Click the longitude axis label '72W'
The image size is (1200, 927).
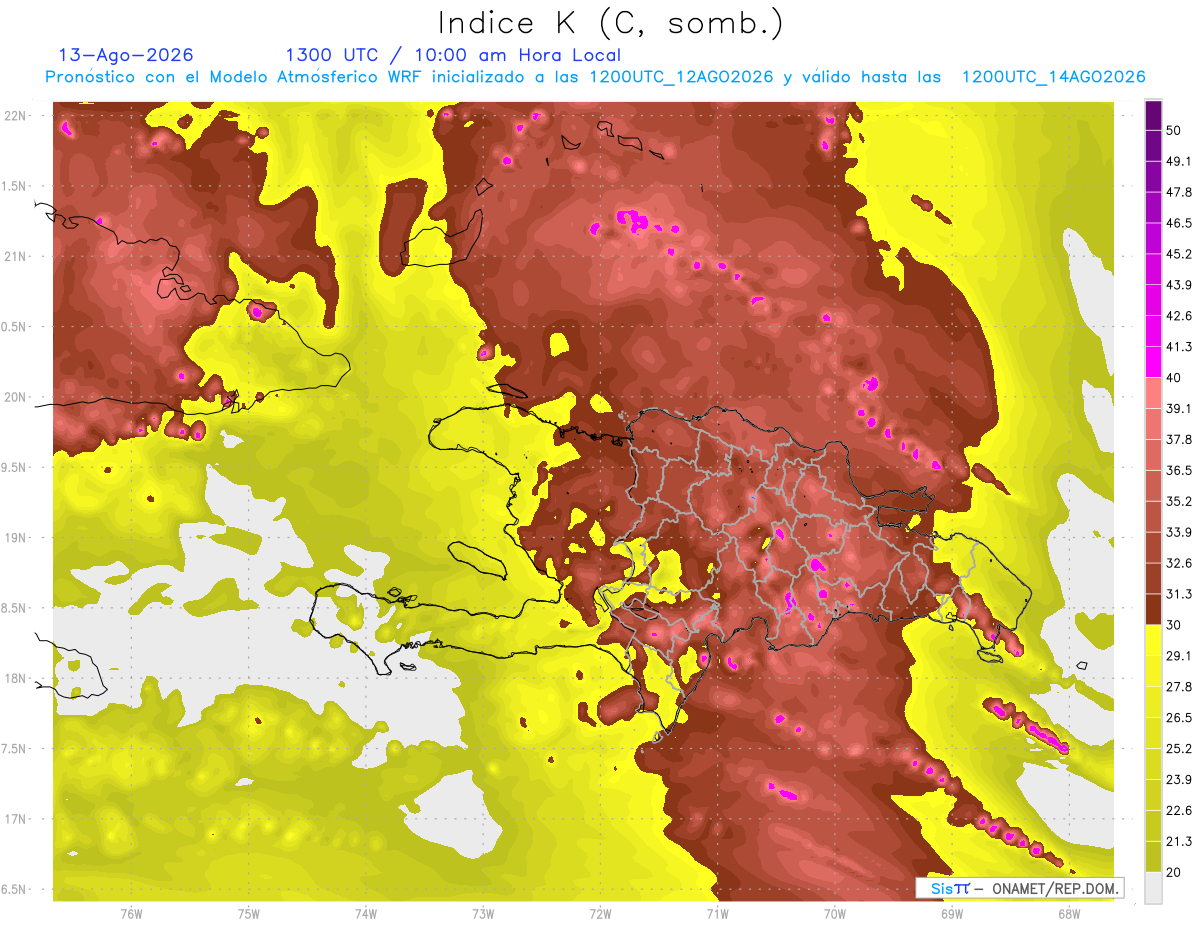click(600, 914)
